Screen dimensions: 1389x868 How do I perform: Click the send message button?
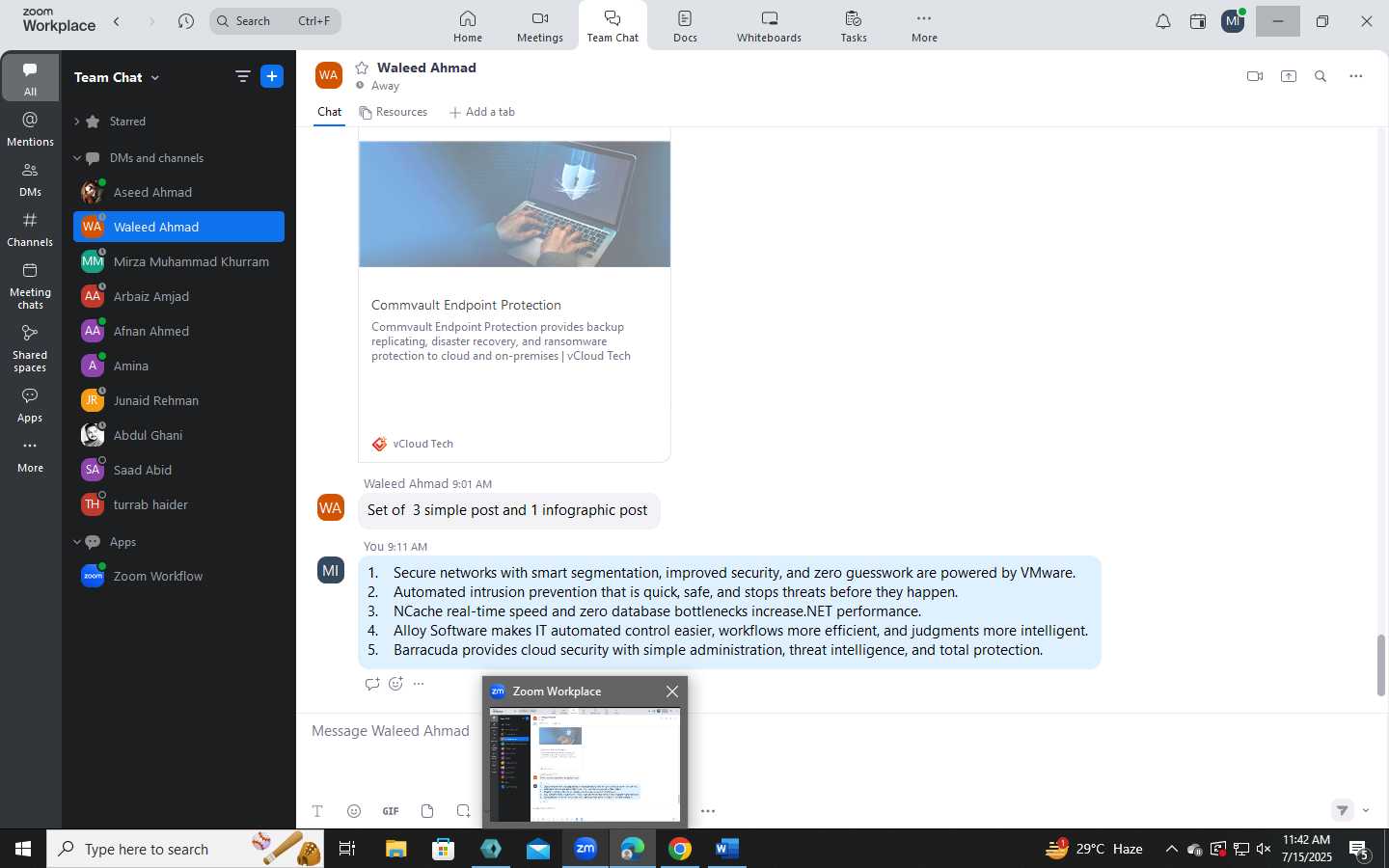pyautogui.click(x=1342, y=810)
